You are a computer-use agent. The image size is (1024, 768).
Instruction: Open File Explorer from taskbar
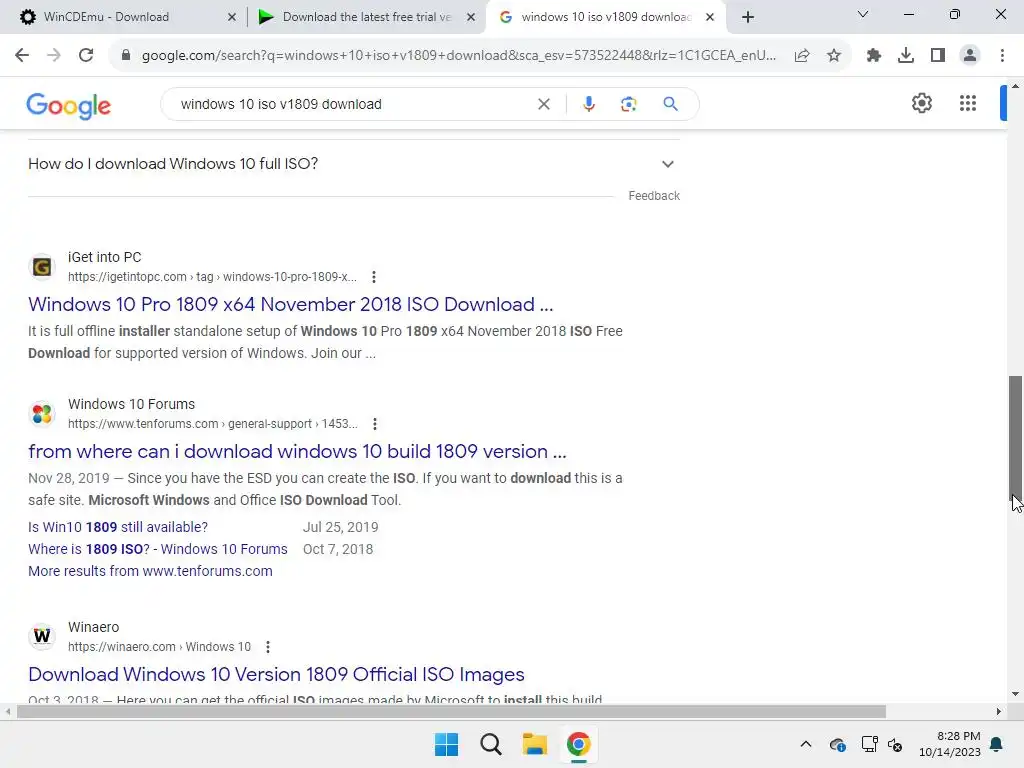point(534,744)
